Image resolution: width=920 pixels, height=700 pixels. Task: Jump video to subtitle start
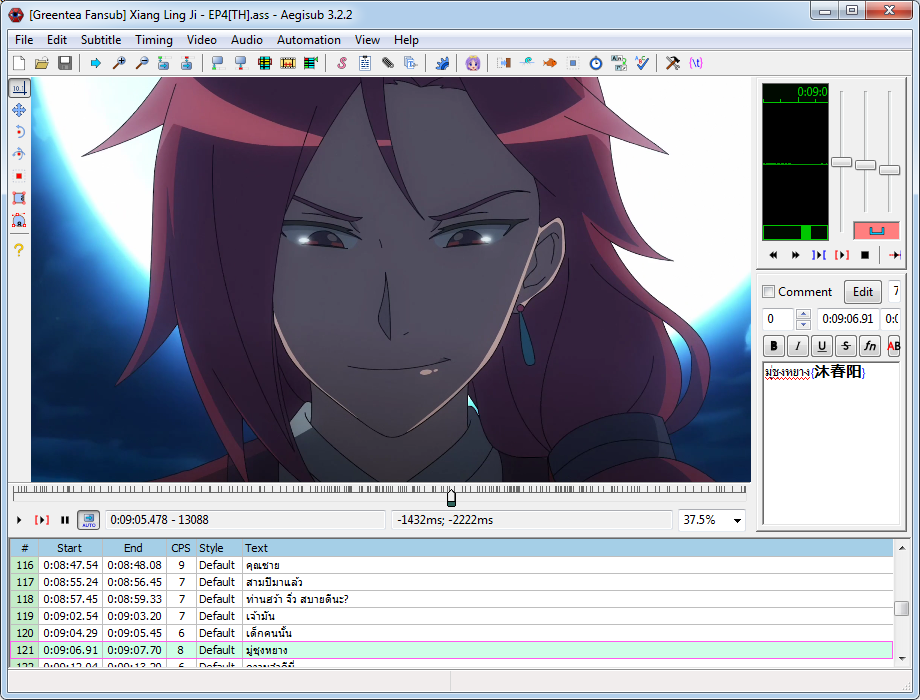[x=164, y=63]
